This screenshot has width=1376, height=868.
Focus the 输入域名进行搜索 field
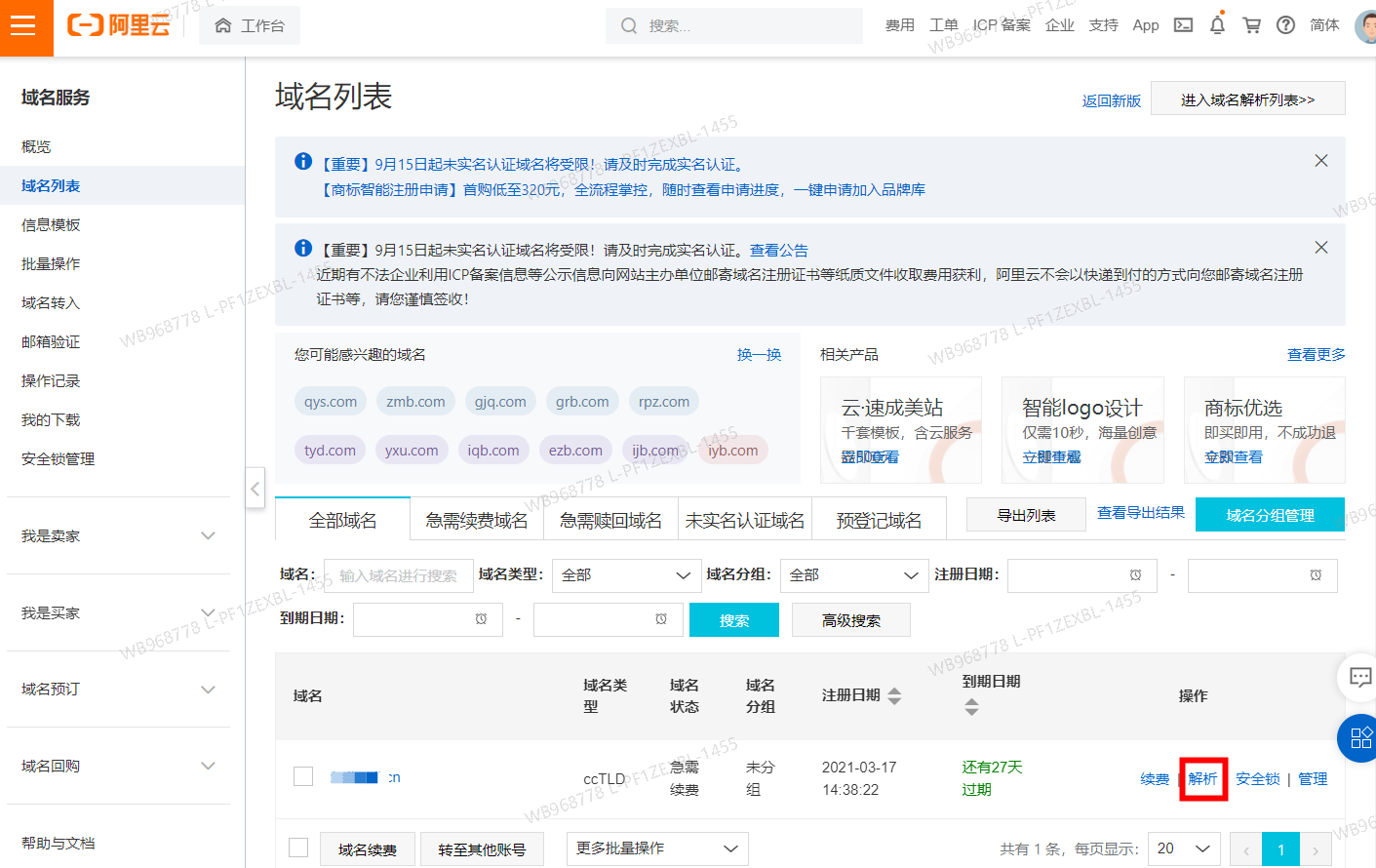pos(398,575)
